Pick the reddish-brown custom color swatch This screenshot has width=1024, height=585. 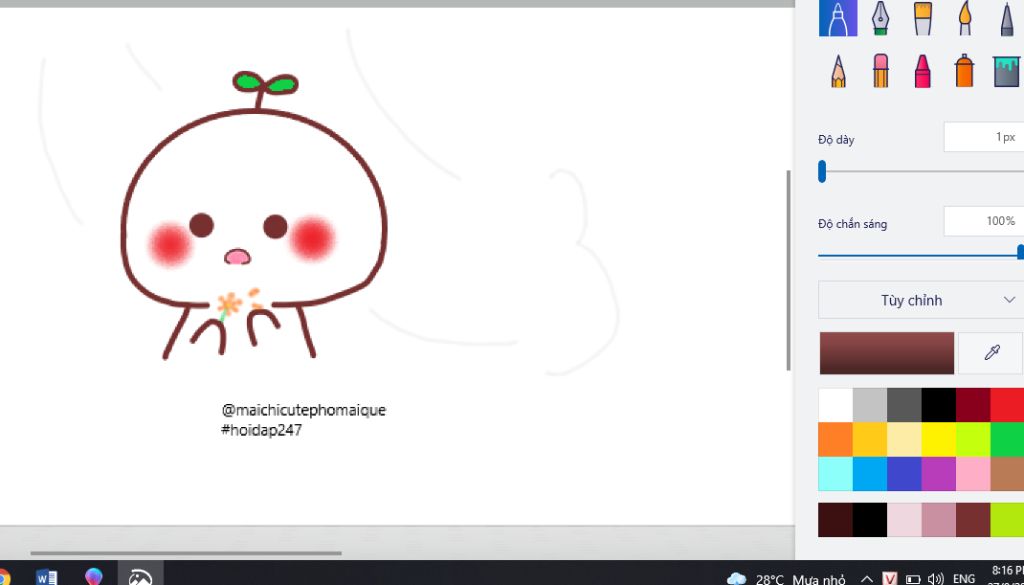[x=973, y=520]
